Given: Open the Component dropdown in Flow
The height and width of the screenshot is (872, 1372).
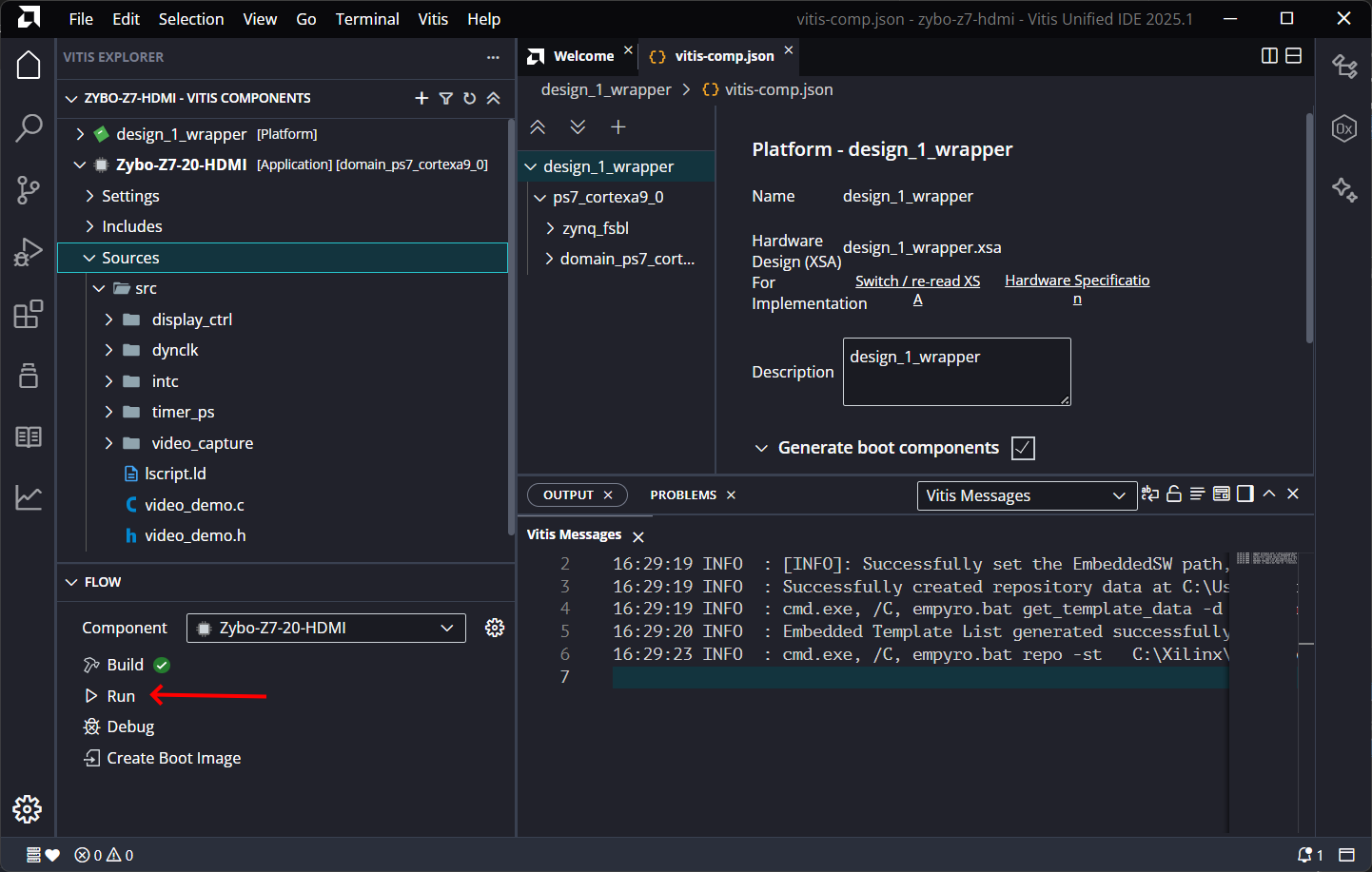Looking at the screenshot, I should click(326, 628).
